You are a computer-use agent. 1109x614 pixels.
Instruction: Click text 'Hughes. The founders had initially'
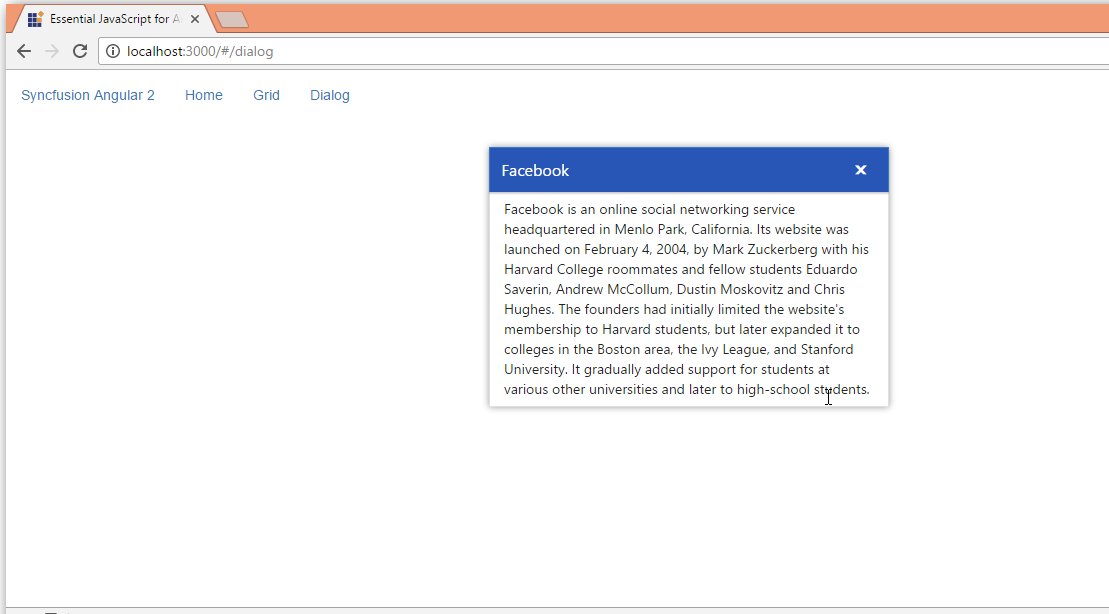609,309
